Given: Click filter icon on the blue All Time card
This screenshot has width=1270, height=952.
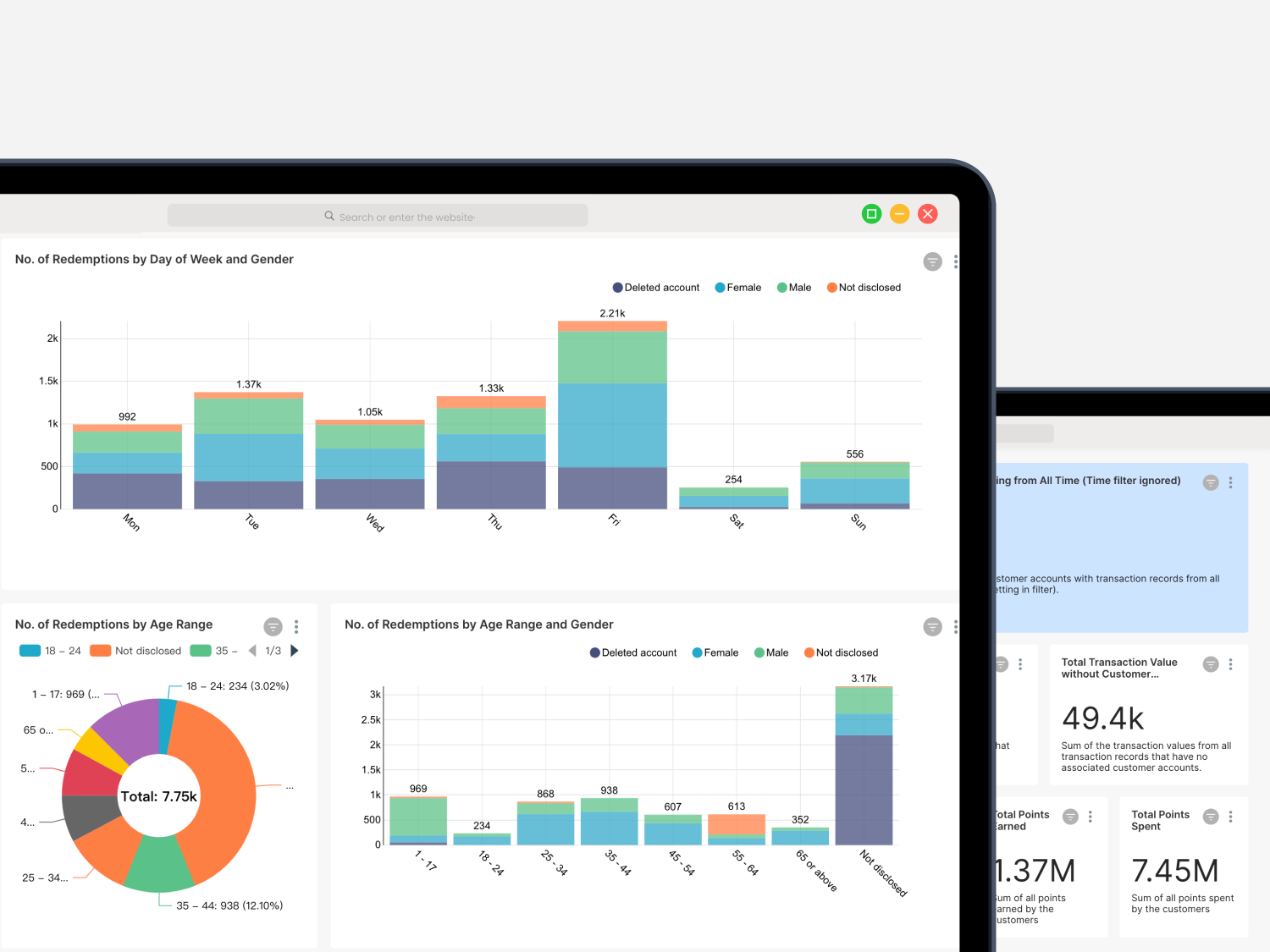Looking at the screenshot, I should coord(1211,482).
